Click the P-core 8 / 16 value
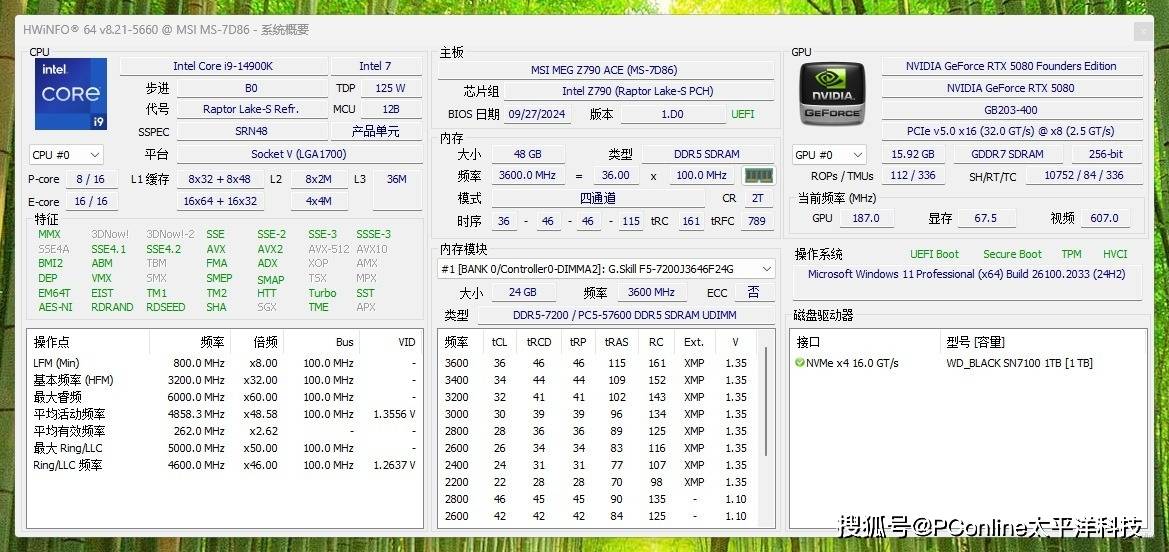 (90, 179)
